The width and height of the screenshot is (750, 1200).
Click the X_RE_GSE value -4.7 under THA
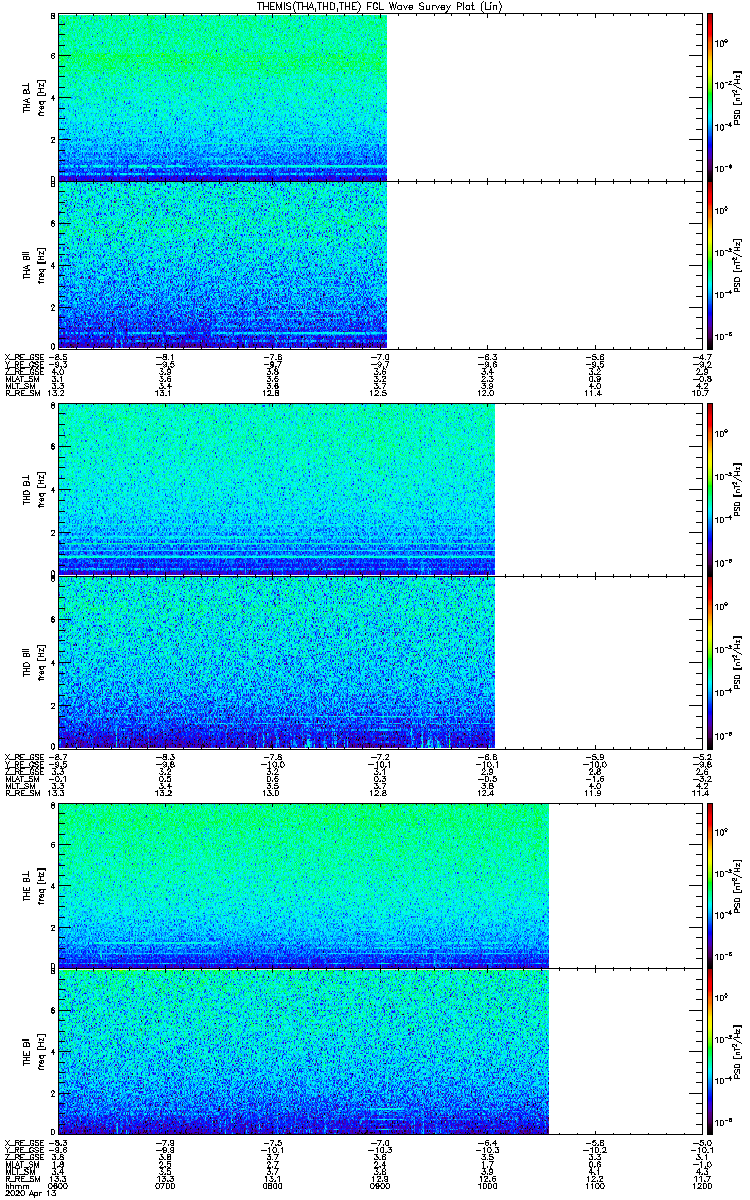pyautogui.click(x=703, y=356)
